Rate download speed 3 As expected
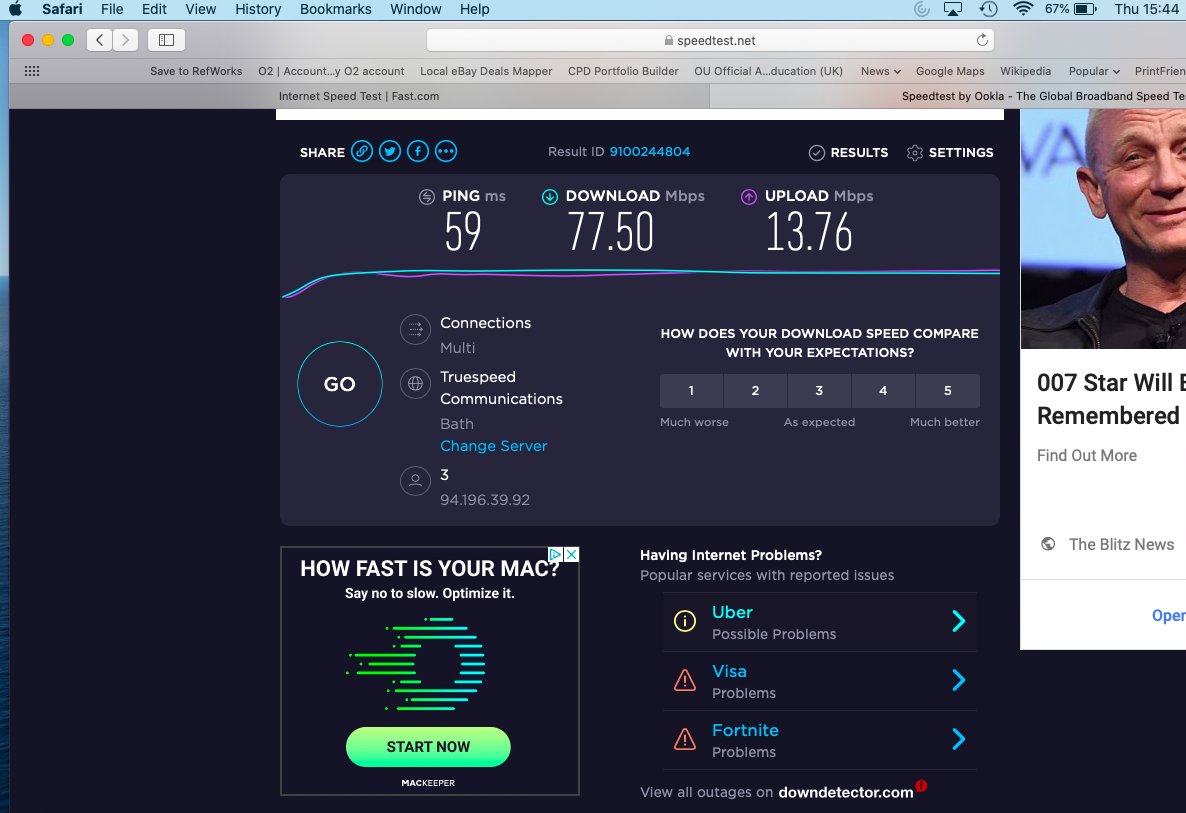 tap(819, 391)
